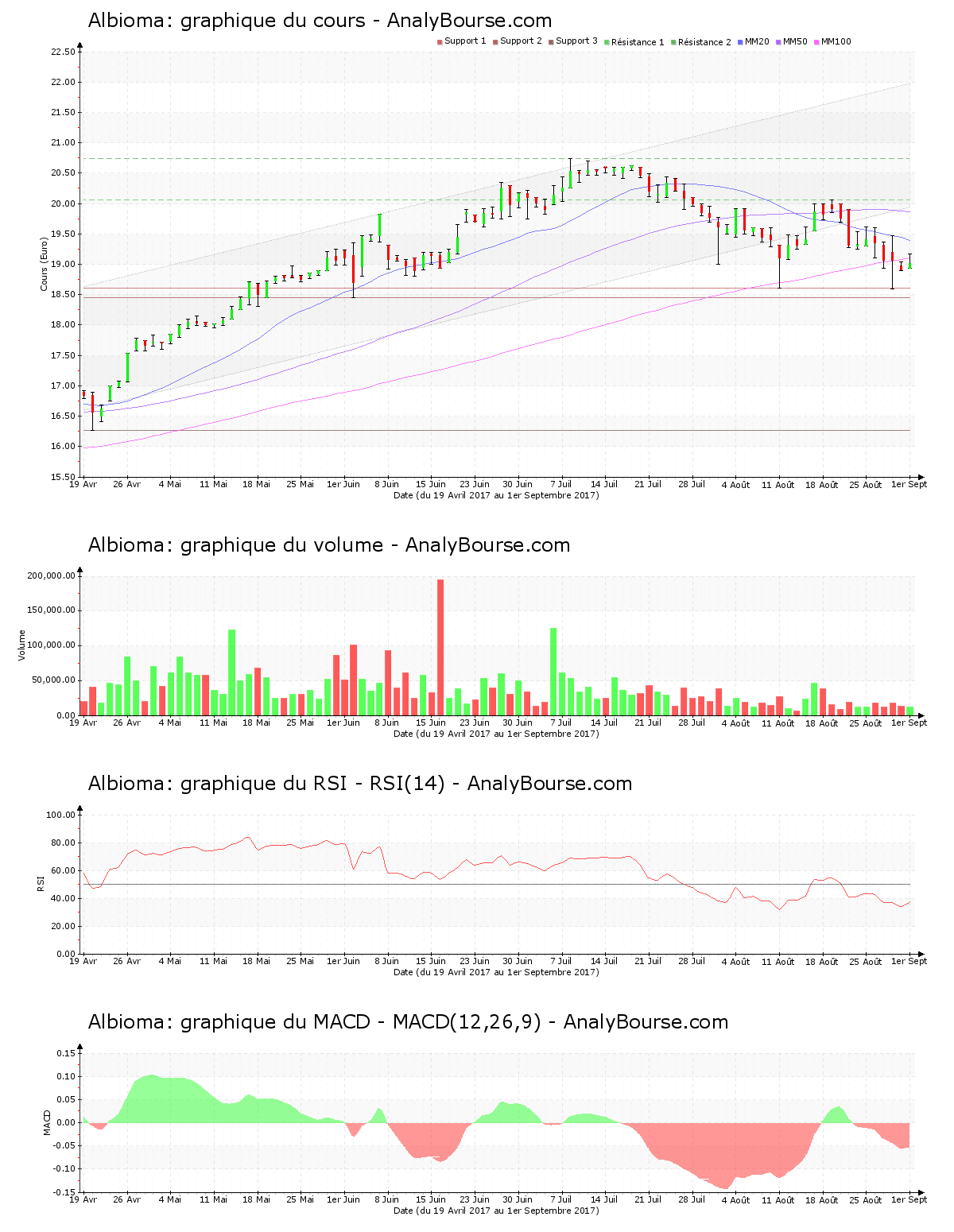The image size is (954, 1232).
Task: Click the tall green volume bar before 7 Juil
Action: pyautogui.click(x=553, y=672)
